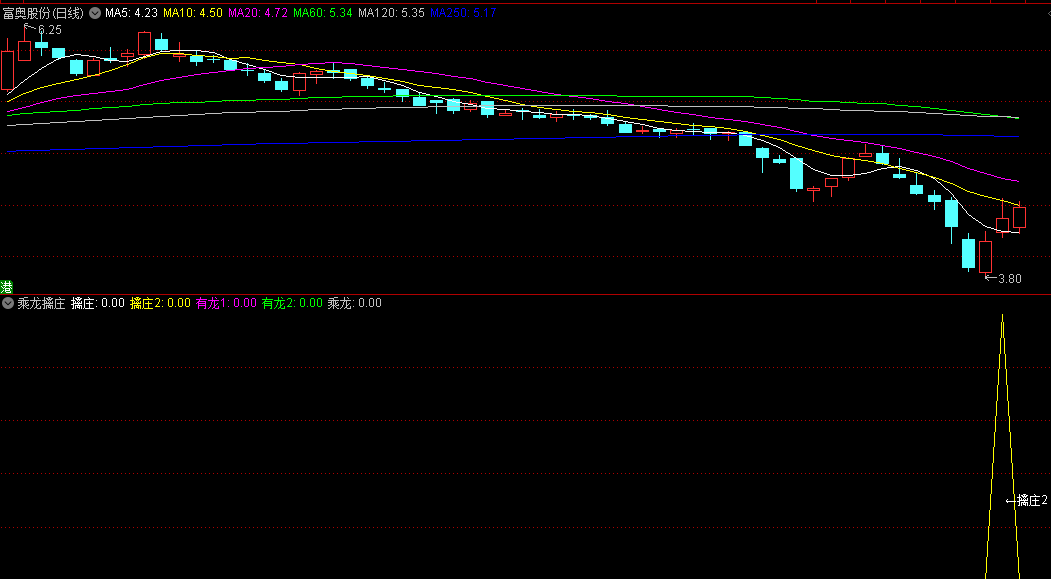Select the 富奥股份(日线) chart title
The image size is (1051, 579).
coord(44,12)
